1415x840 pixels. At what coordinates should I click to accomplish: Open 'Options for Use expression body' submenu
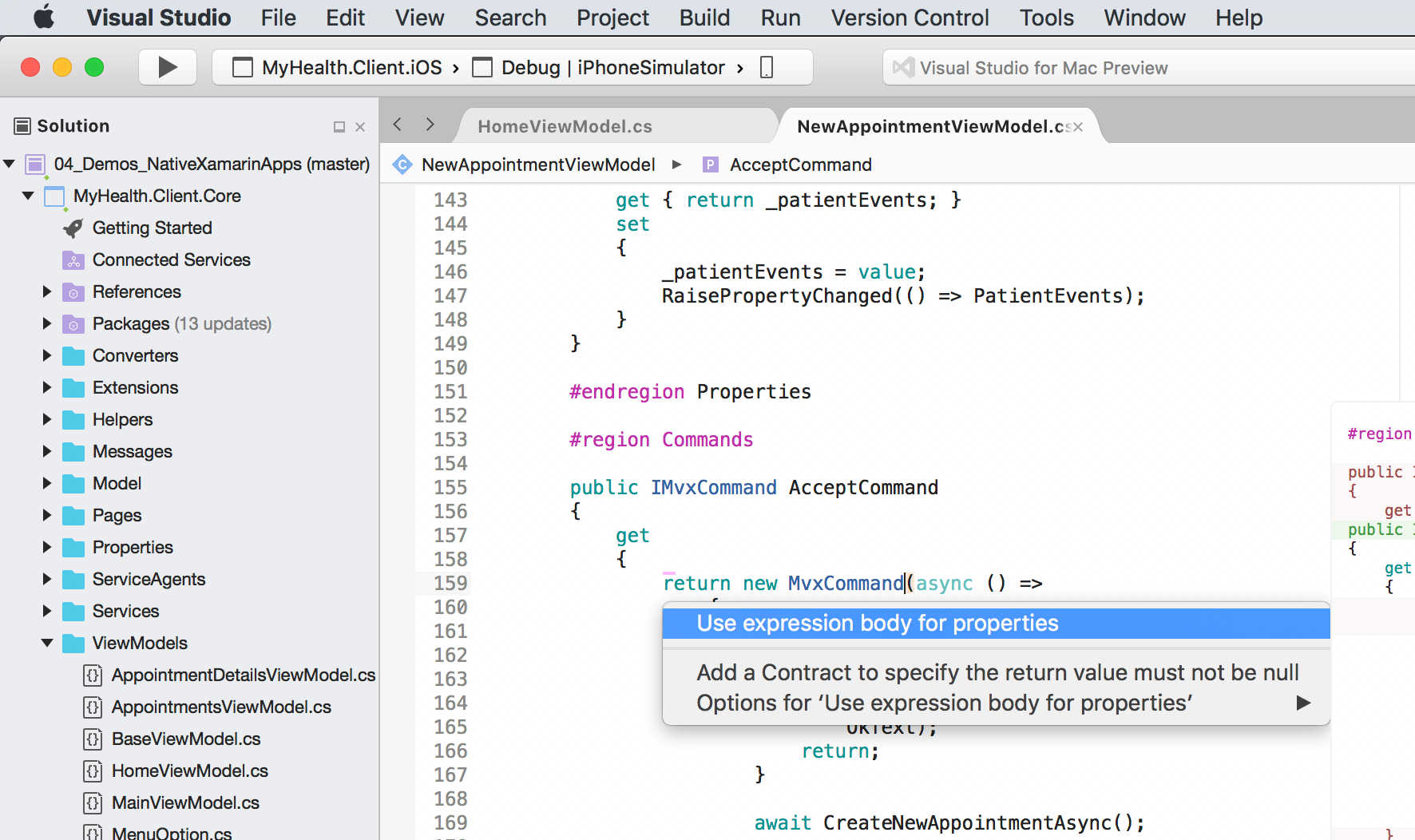pos(997,703)
